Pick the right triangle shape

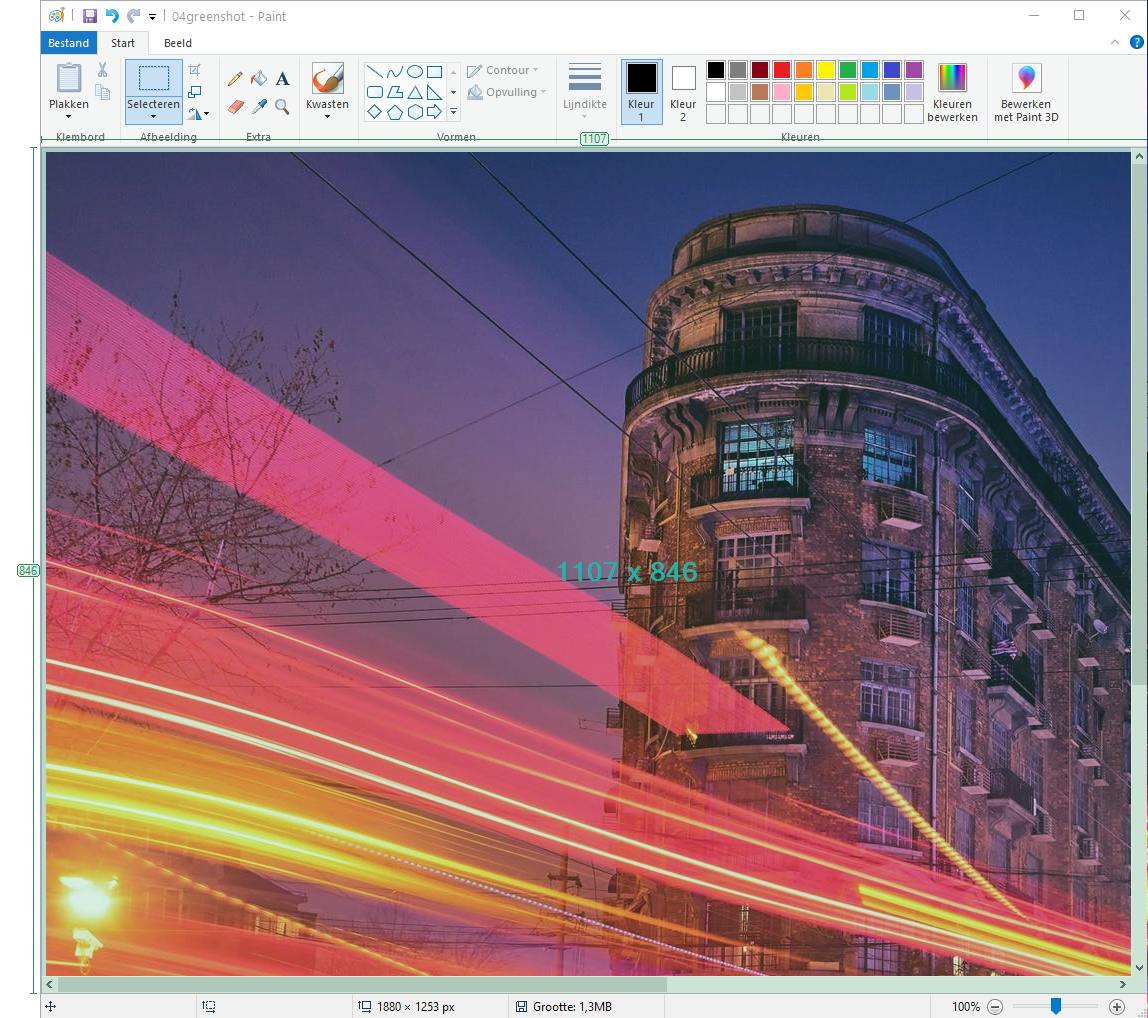click(x=434, y=92)
